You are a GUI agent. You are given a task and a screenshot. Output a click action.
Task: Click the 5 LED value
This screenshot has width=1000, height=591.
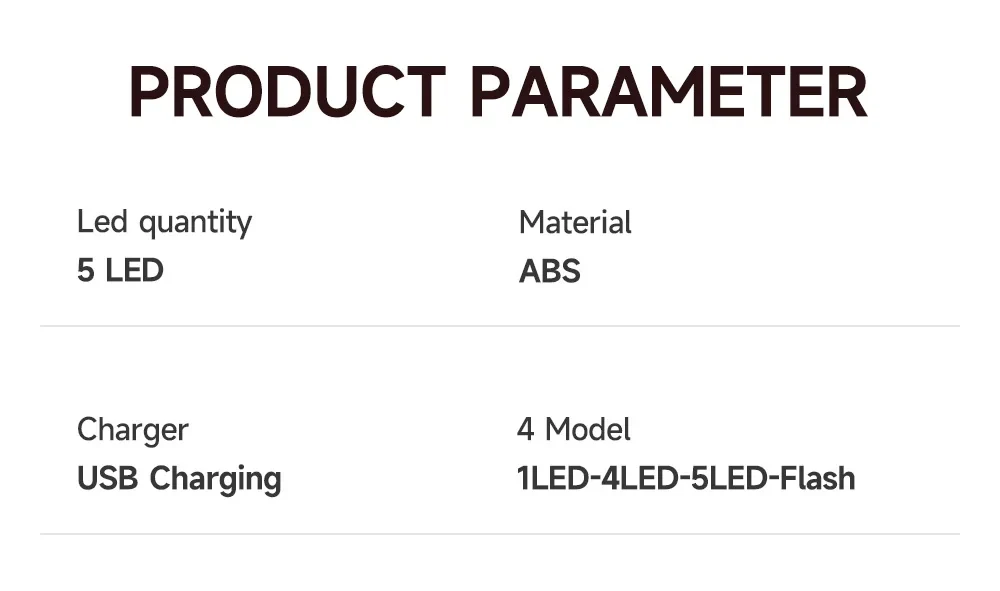(x=121, y=270)
